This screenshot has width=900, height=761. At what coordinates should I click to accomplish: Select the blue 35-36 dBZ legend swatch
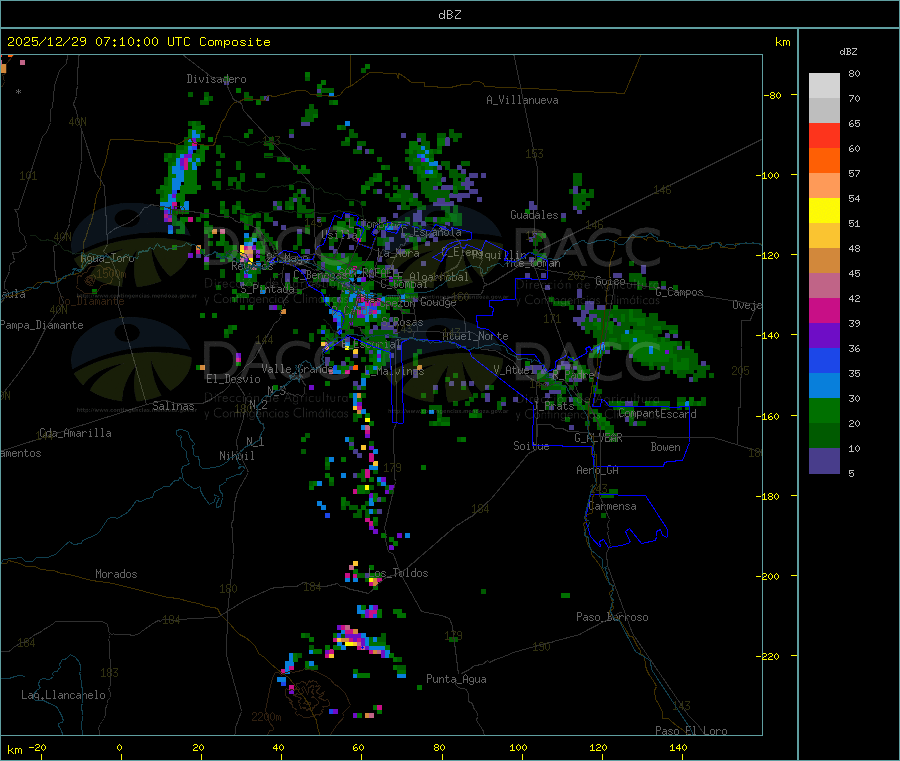(x=824, y=360)
